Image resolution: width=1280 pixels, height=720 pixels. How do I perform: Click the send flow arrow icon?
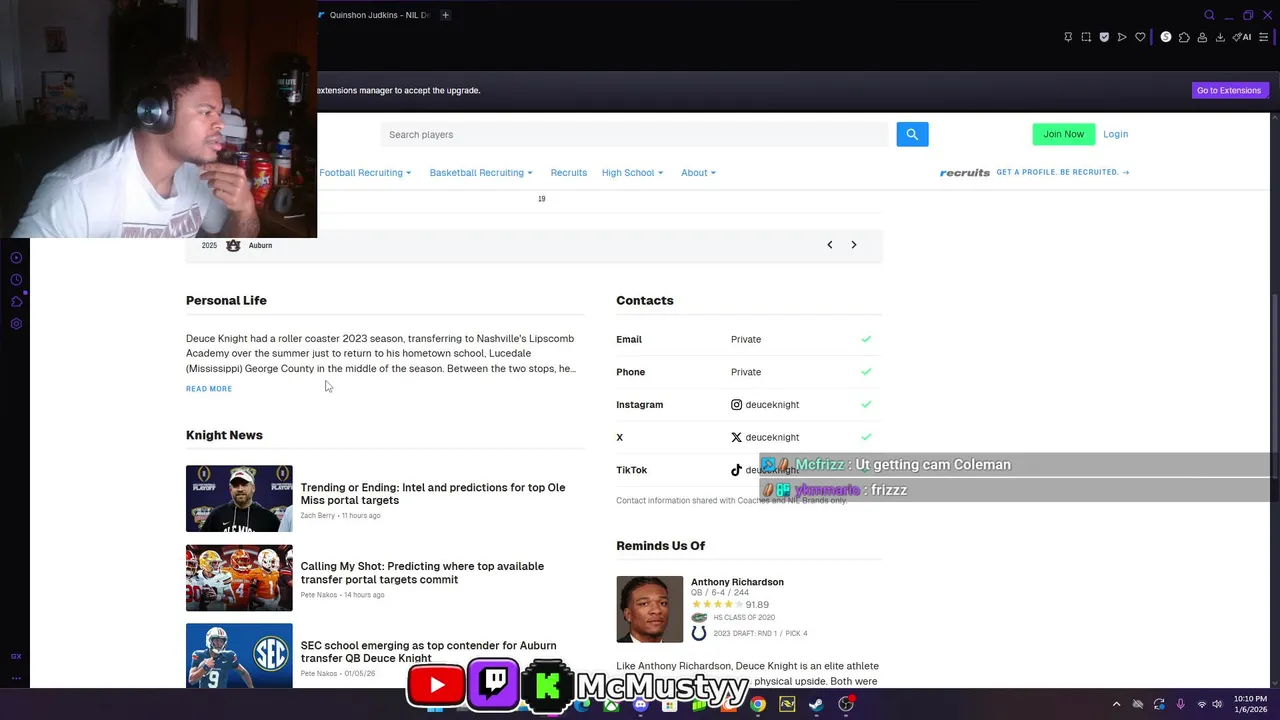click(1122, 37)
